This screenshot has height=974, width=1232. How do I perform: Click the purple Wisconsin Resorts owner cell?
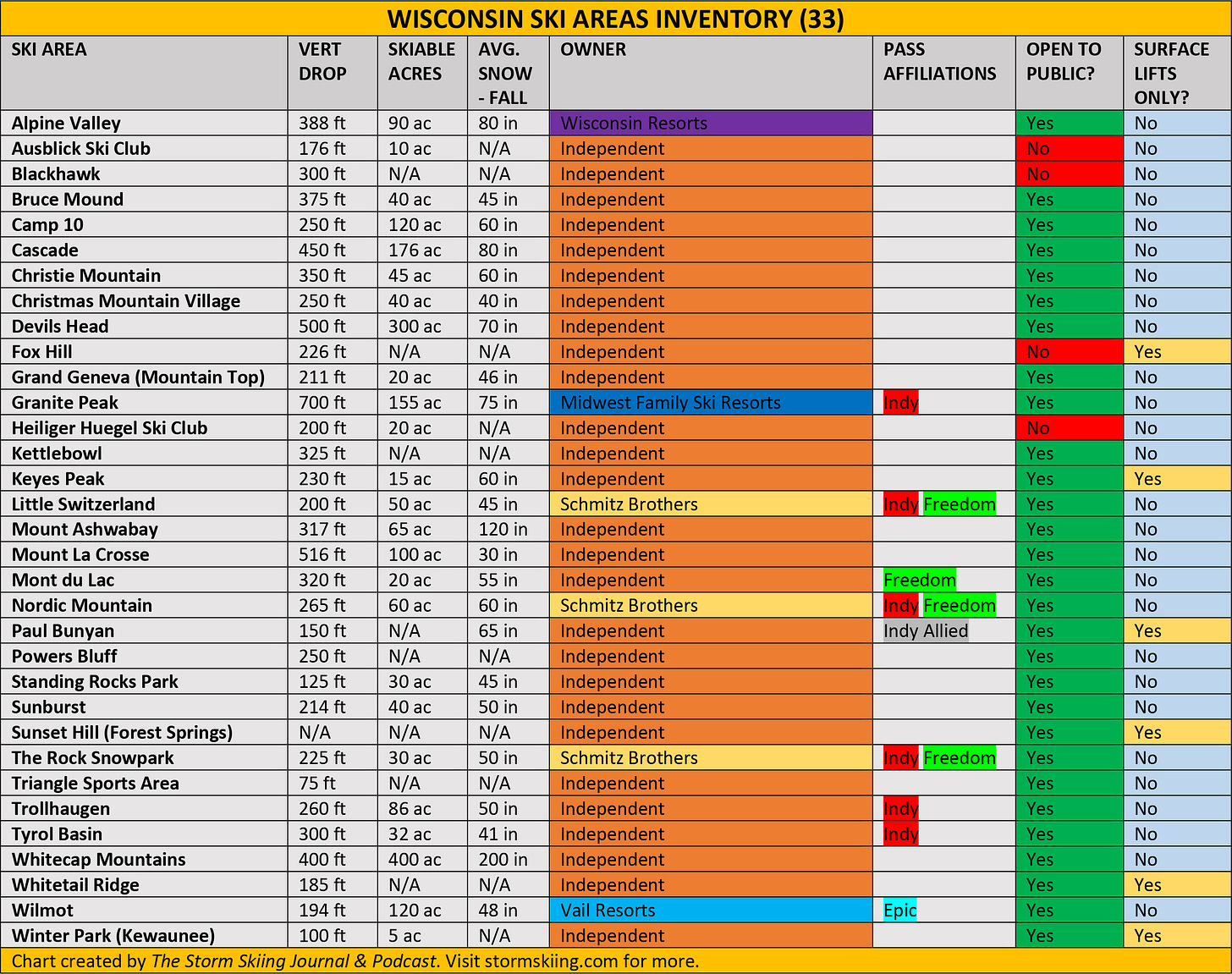pos(711,123)
